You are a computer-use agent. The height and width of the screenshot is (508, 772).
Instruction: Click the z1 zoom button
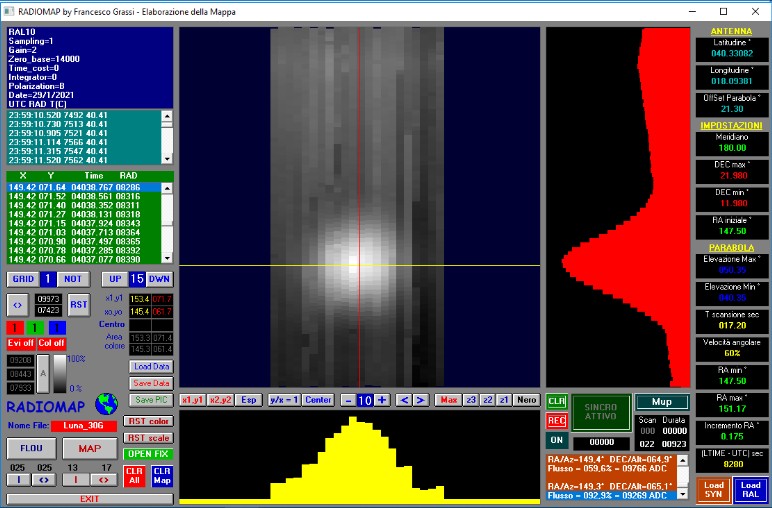coord(504,400)
